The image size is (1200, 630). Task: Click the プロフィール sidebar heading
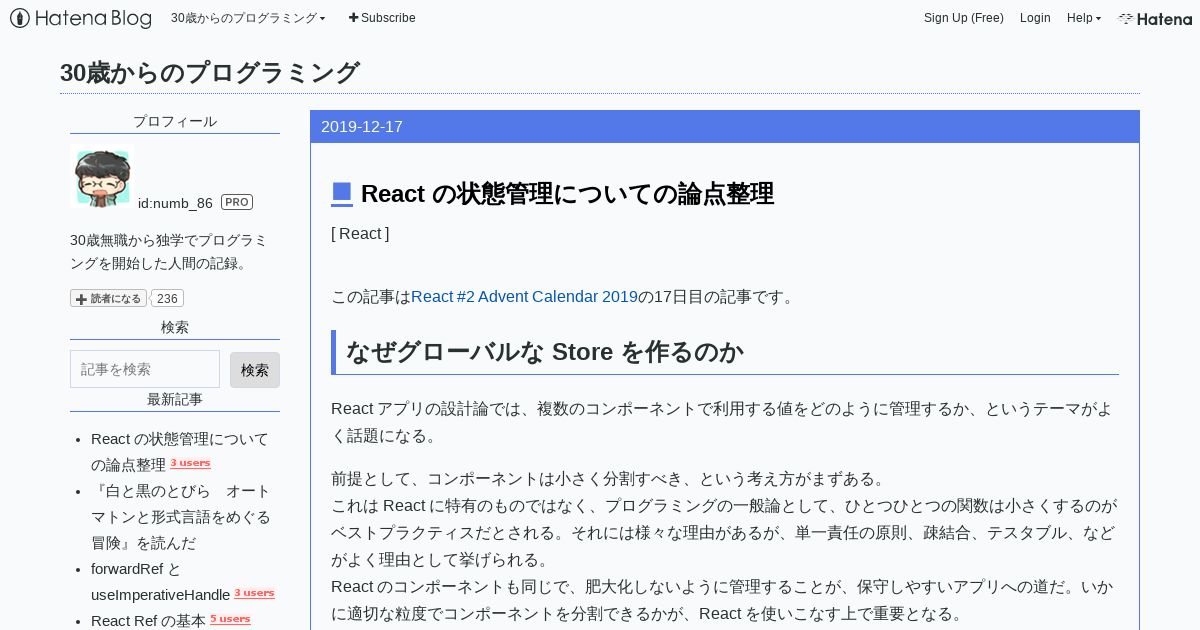(175, 121)
